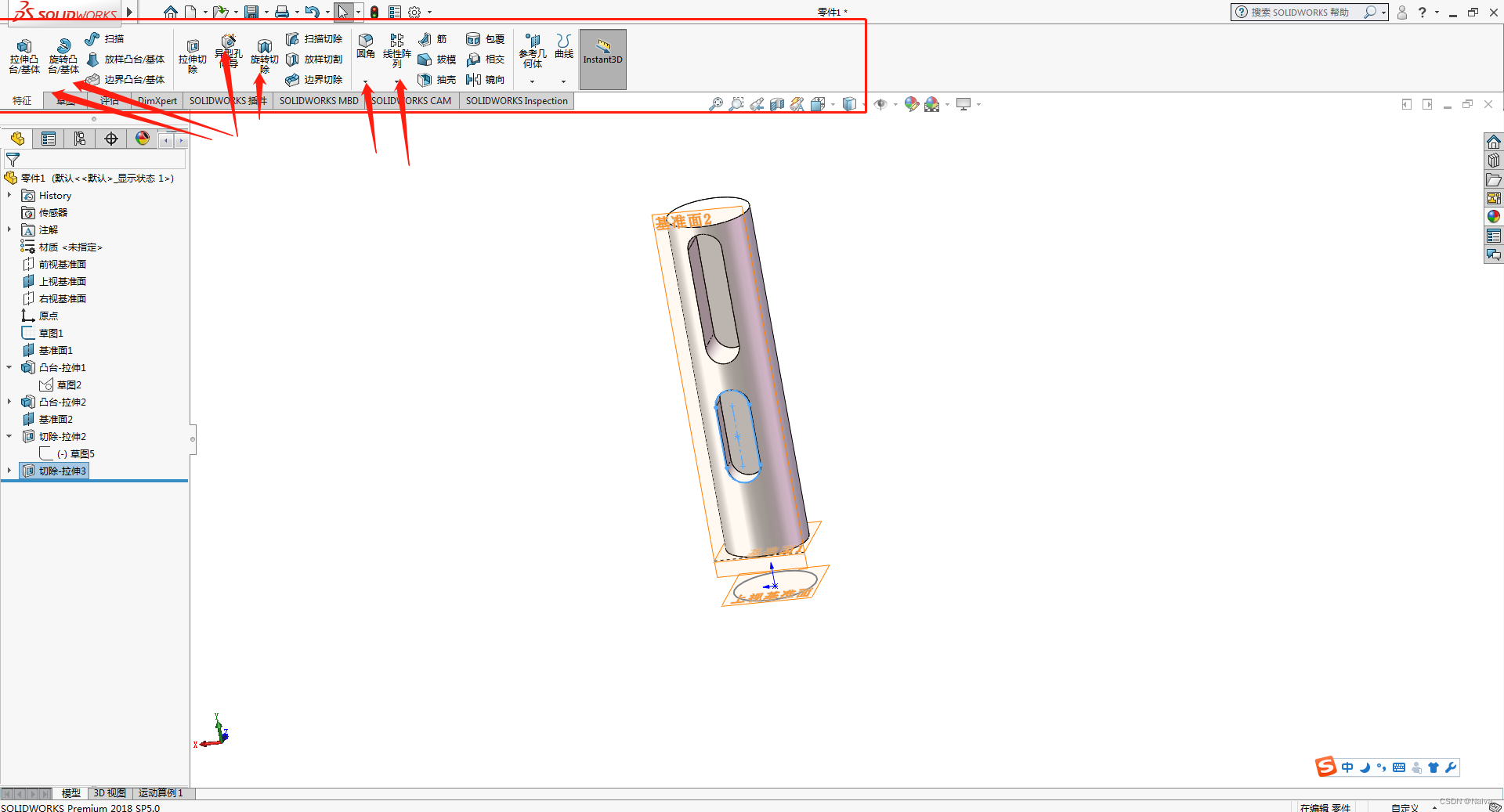Switch to the DimXpert ribbon tab

click(x=157, y=100)
